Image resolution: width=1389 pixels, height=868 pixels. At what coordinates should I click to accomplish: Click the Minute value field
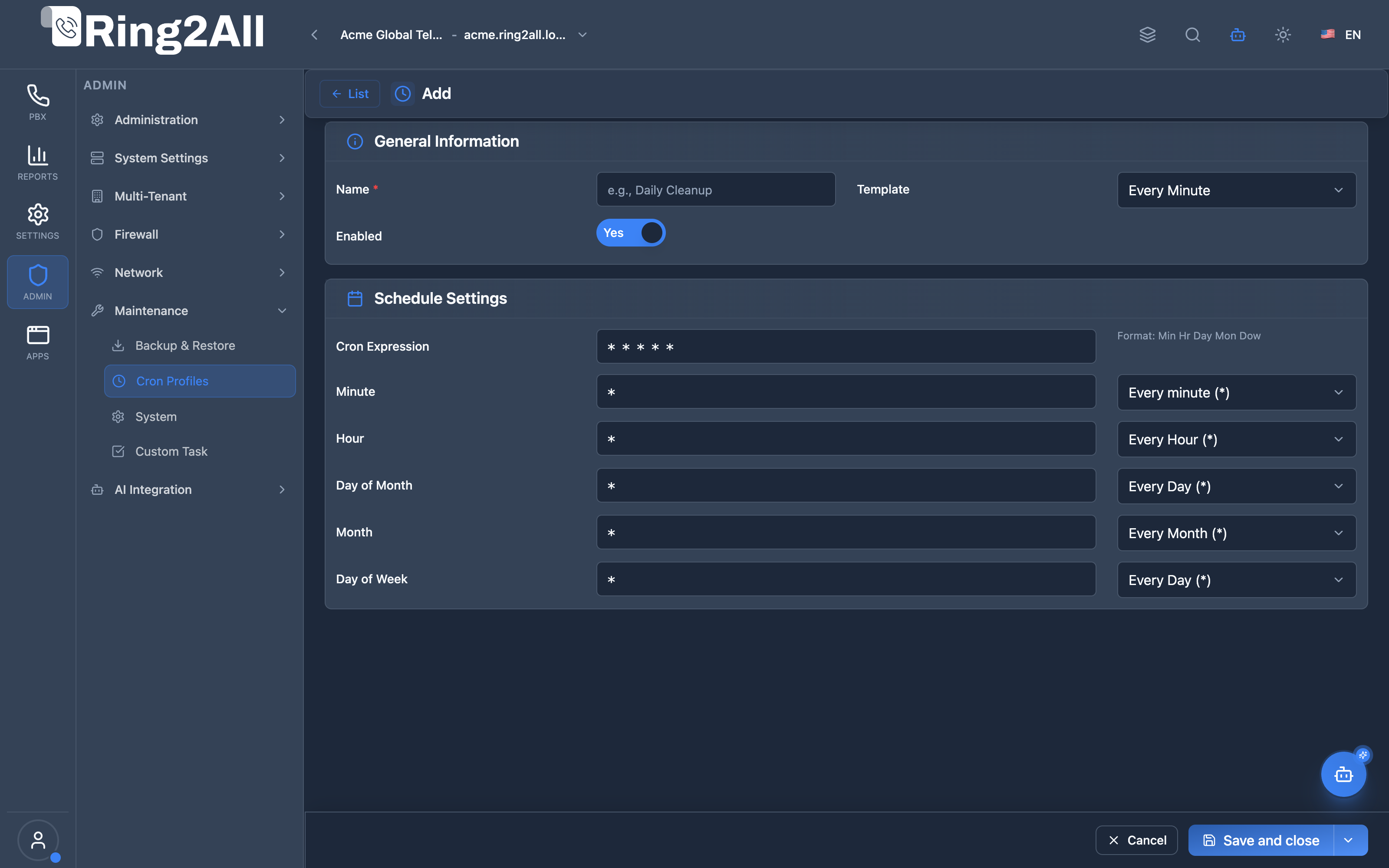point(846,391)
